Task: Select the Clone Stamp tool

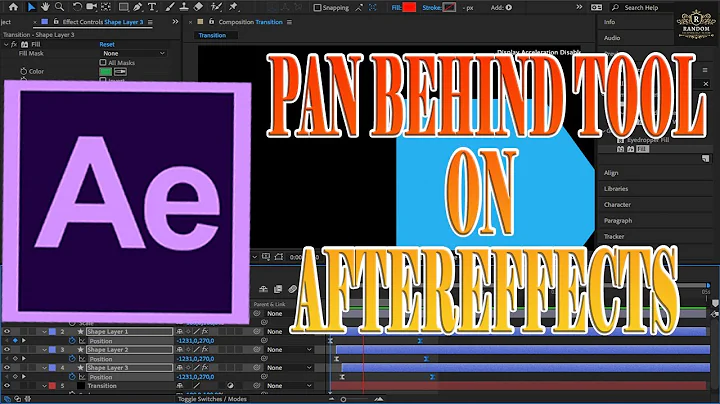Action: tap(184, 7)
